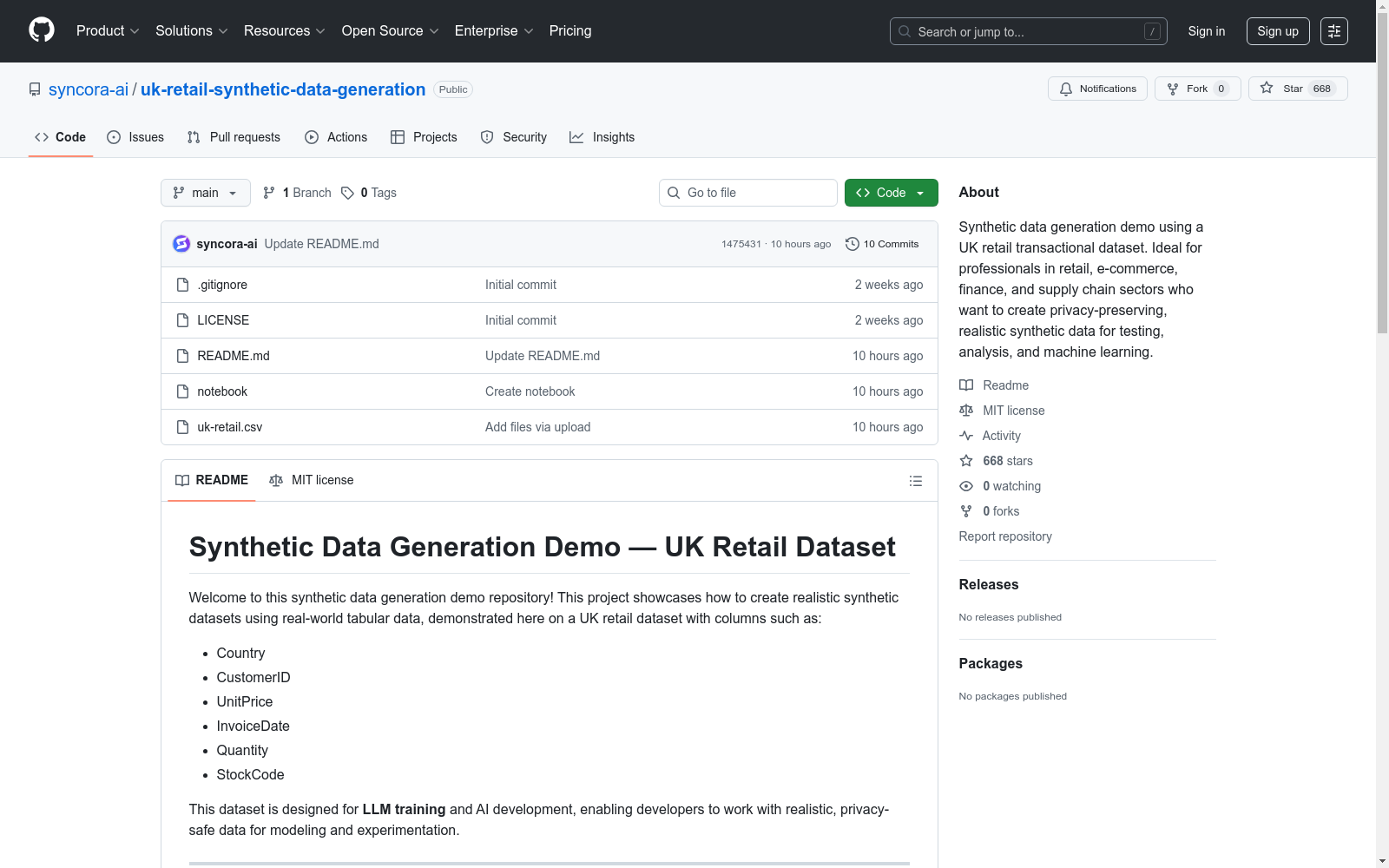Screen dimensions: 1389x868
Task: Click the Search or jump to field
Action: tap(1029, 31)
